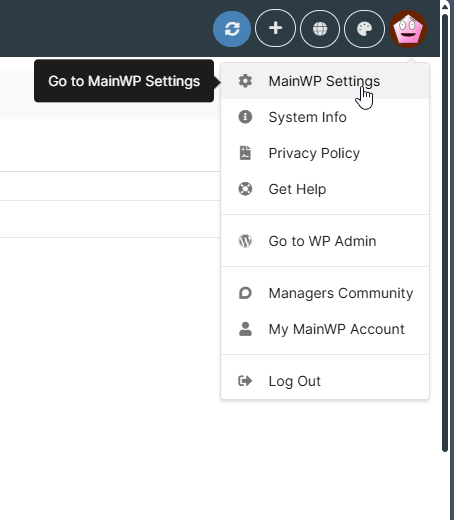Click the document icon beside Privacy Policy
The height and width of the screenshot is (520, 454).
click(245, 153)
